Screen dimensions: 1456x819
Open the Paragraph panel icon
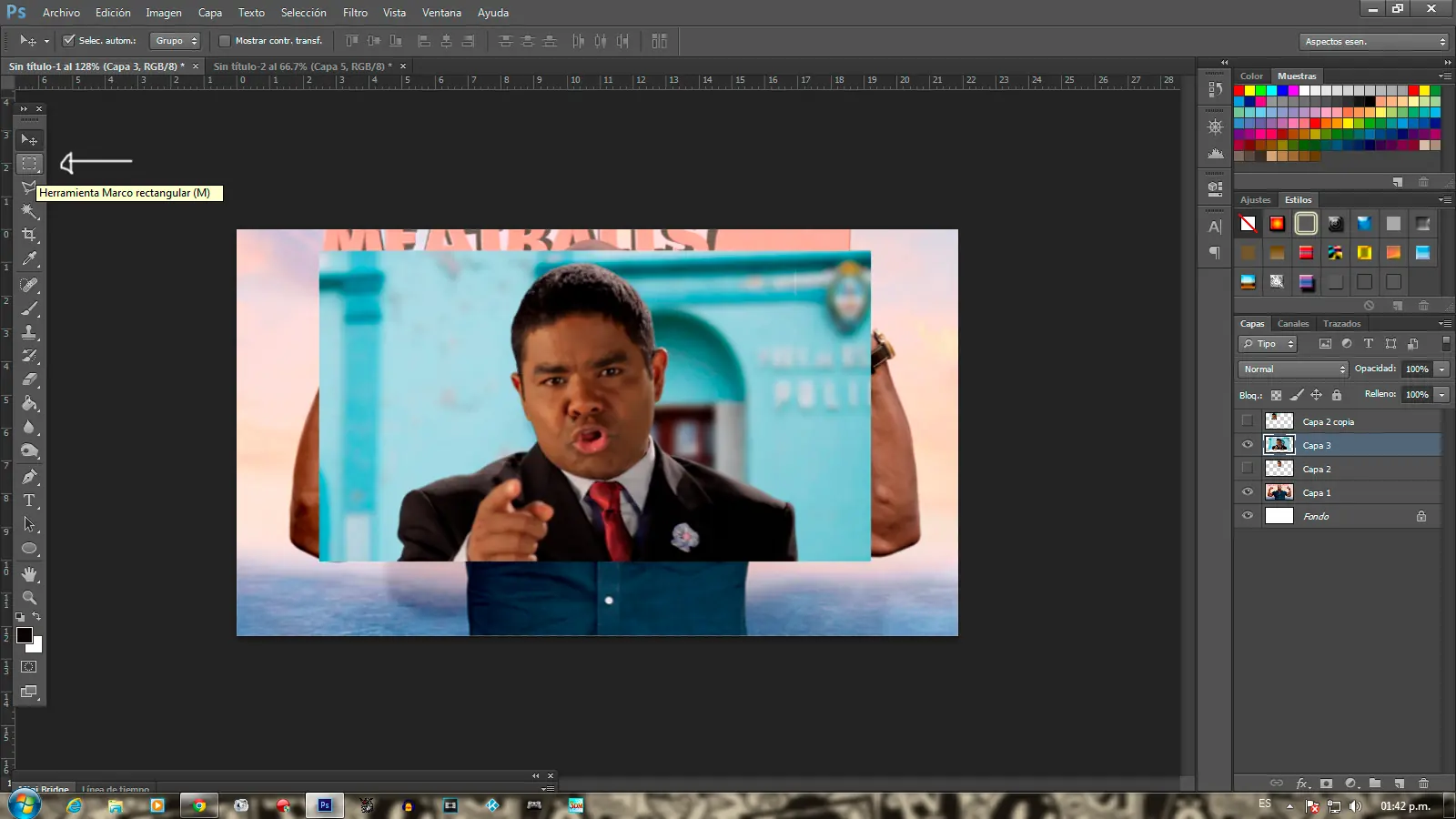coord(1215,253)
